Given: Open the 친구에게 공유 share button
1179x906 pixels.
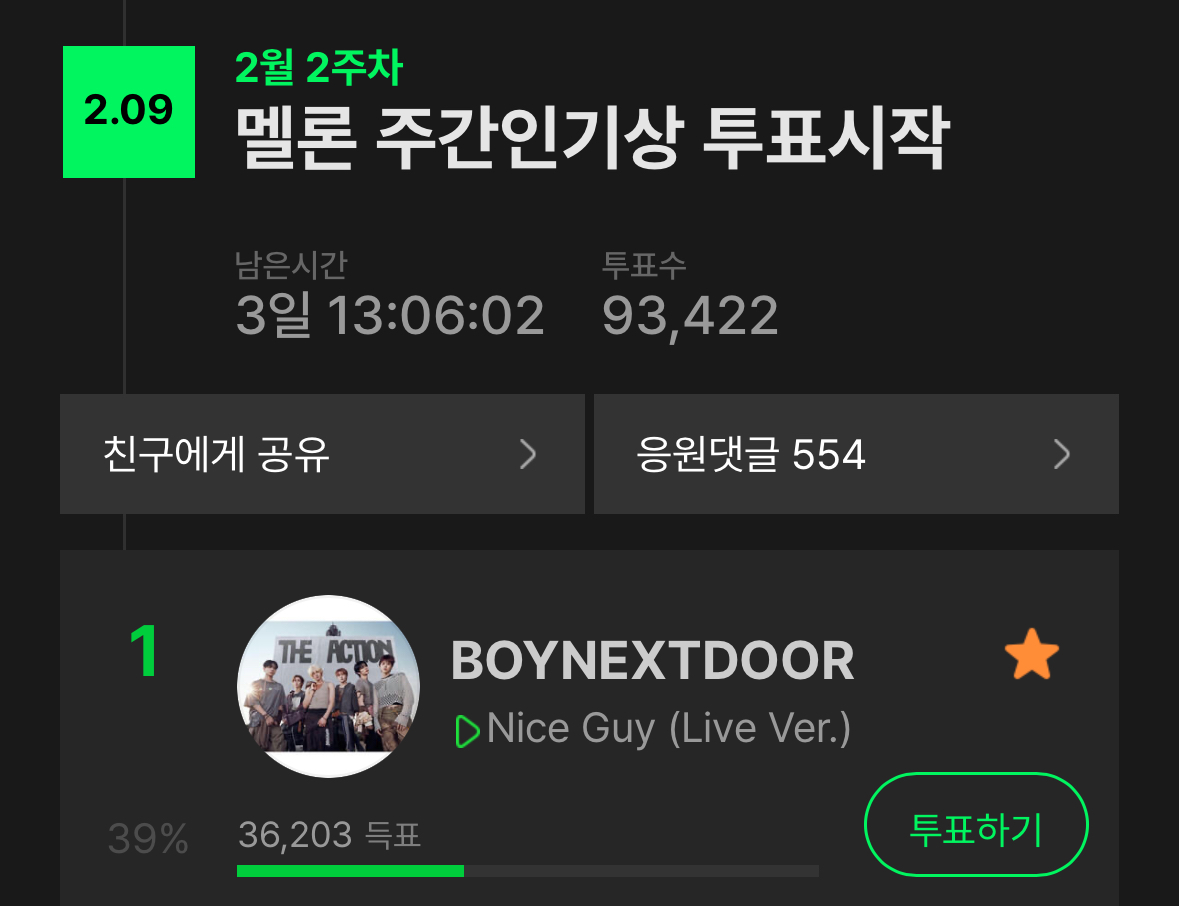Looking at the screenshot, I should pyautogui.click(x=323, y=454).
